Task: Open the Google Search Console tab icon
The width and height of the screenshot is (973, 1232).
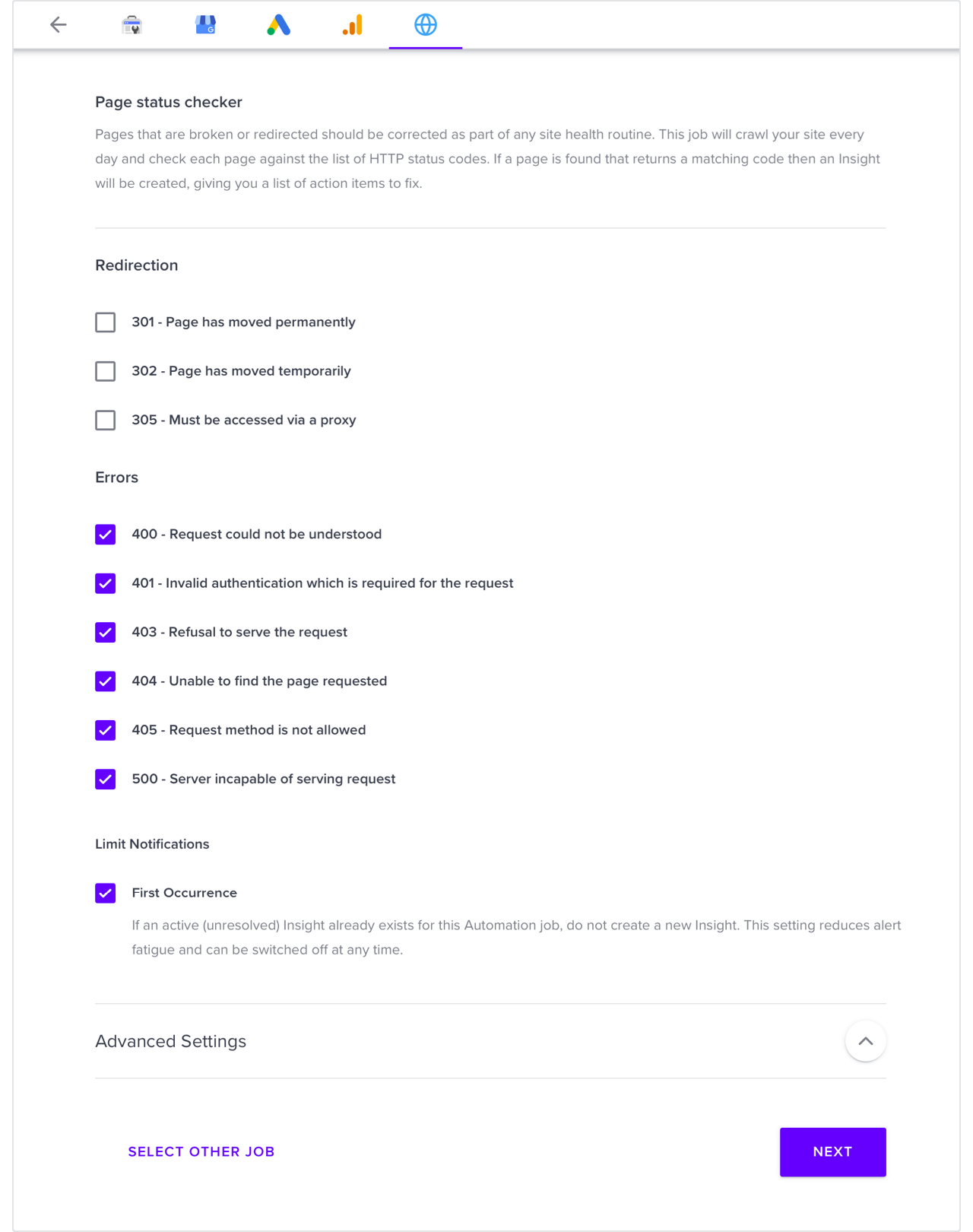Action: pyautogui.click(x=132, y=25)
